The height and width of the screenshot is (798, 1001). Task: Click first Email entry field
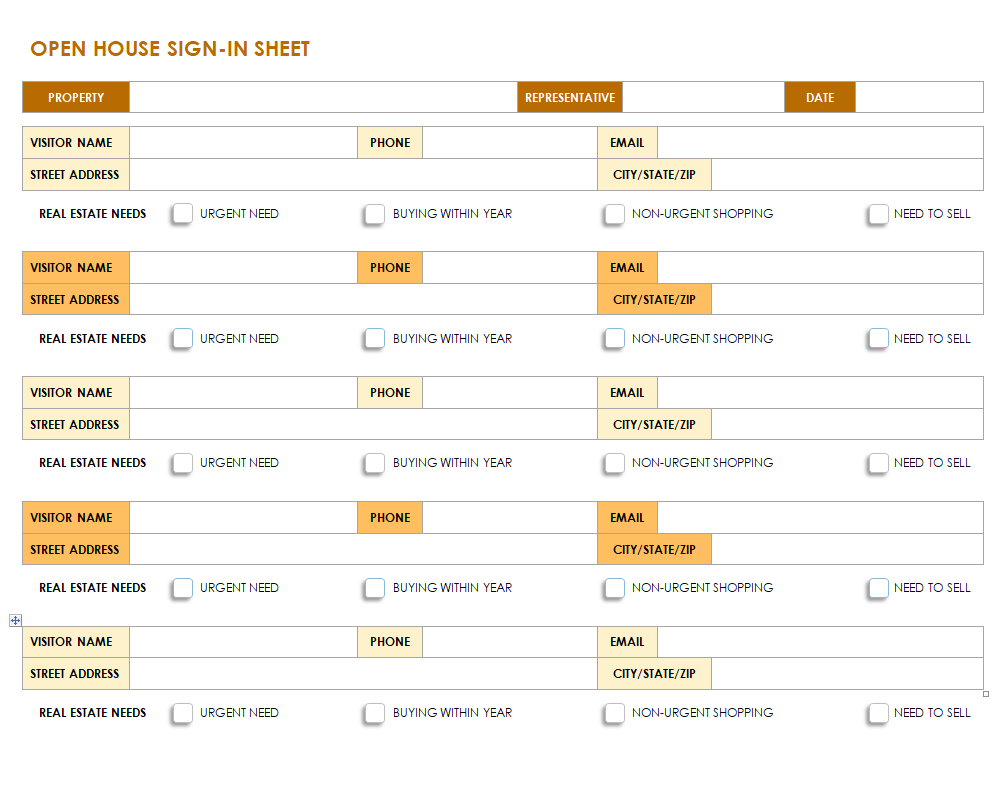click(x=819, y=143)
